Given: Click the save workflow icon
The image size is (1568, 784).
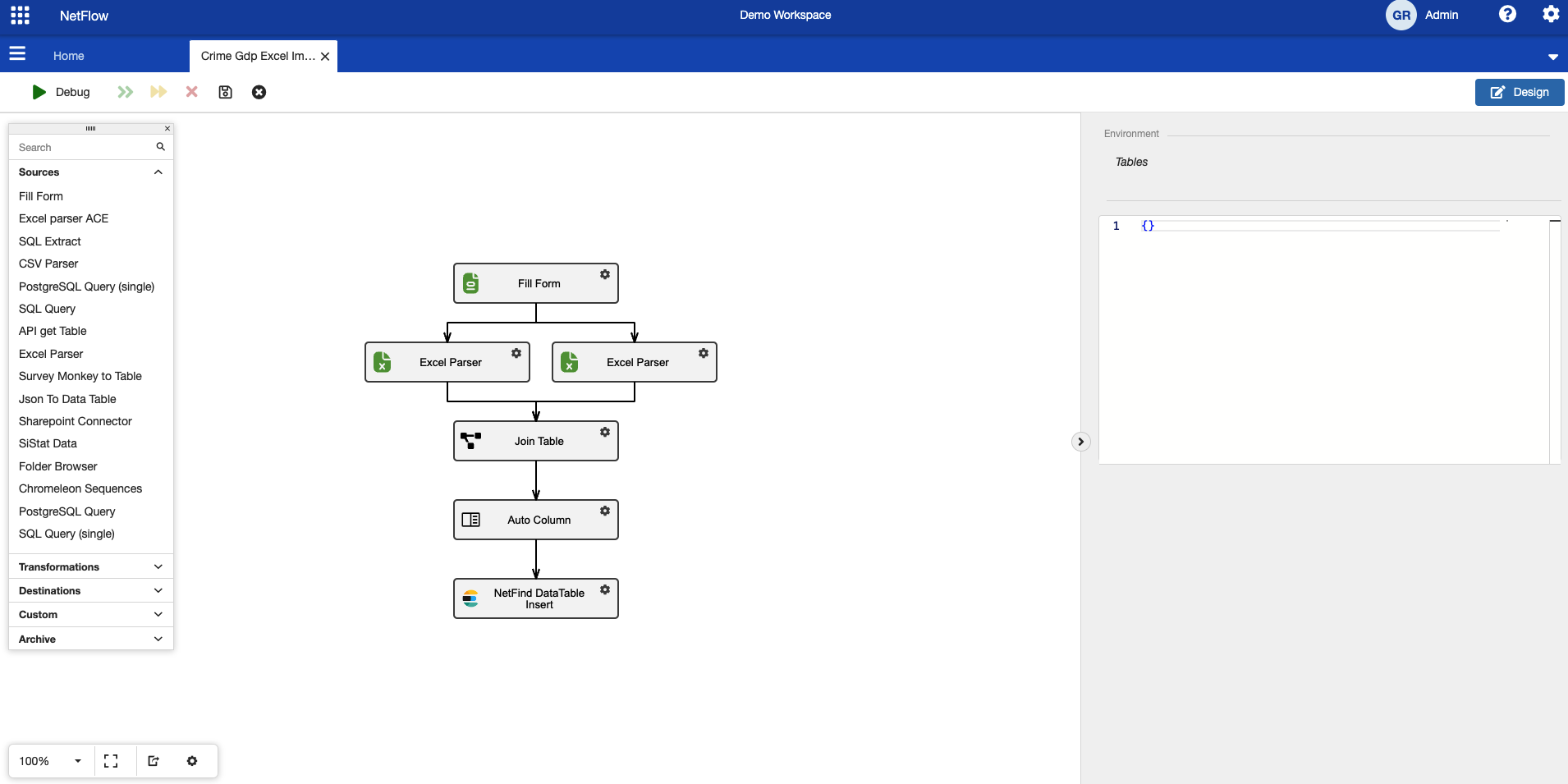Looking at the screenshot, I should click(x=225, y=92).
